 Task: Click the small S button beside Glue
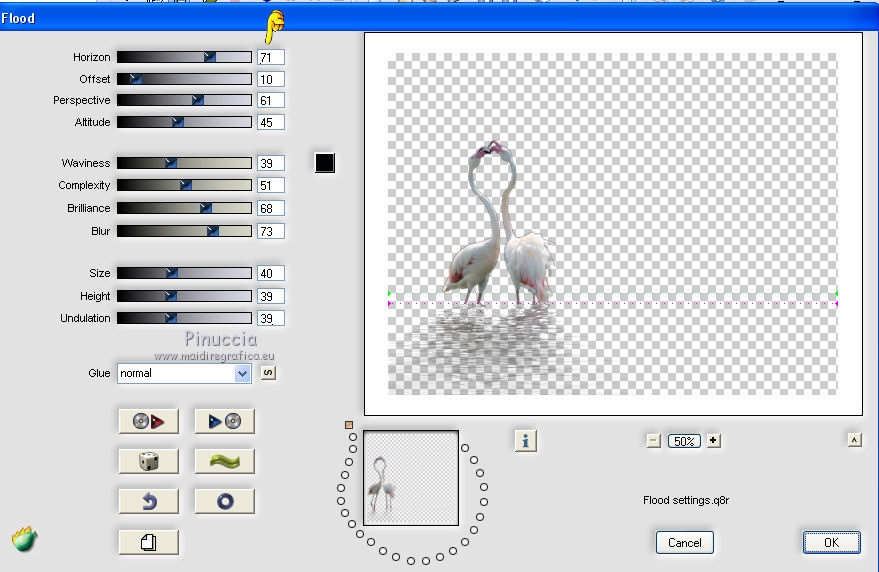click(268, 373)
